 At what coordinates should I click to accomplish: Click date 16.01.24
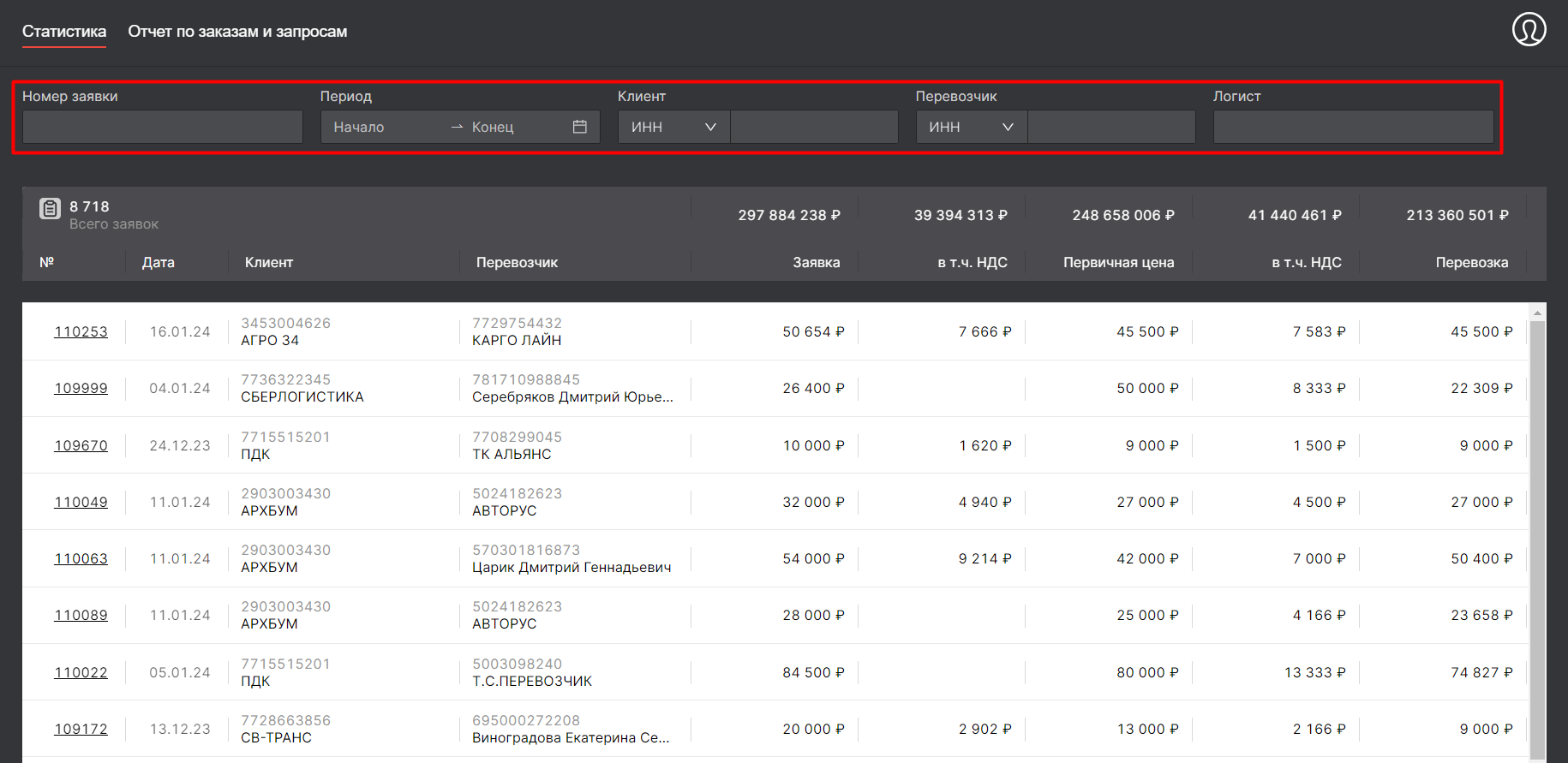click(180, 331)
